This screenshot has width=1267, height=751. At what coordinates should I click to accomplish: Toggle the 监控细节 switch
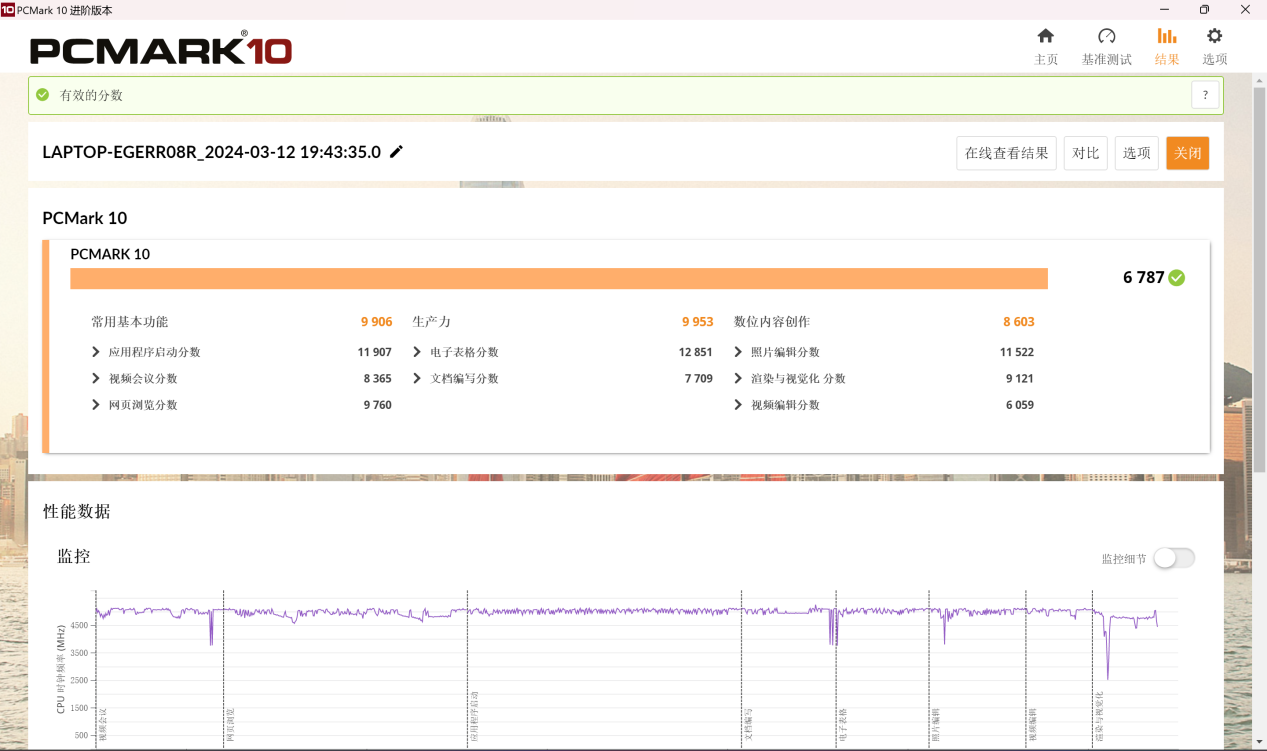point(1174,558)
